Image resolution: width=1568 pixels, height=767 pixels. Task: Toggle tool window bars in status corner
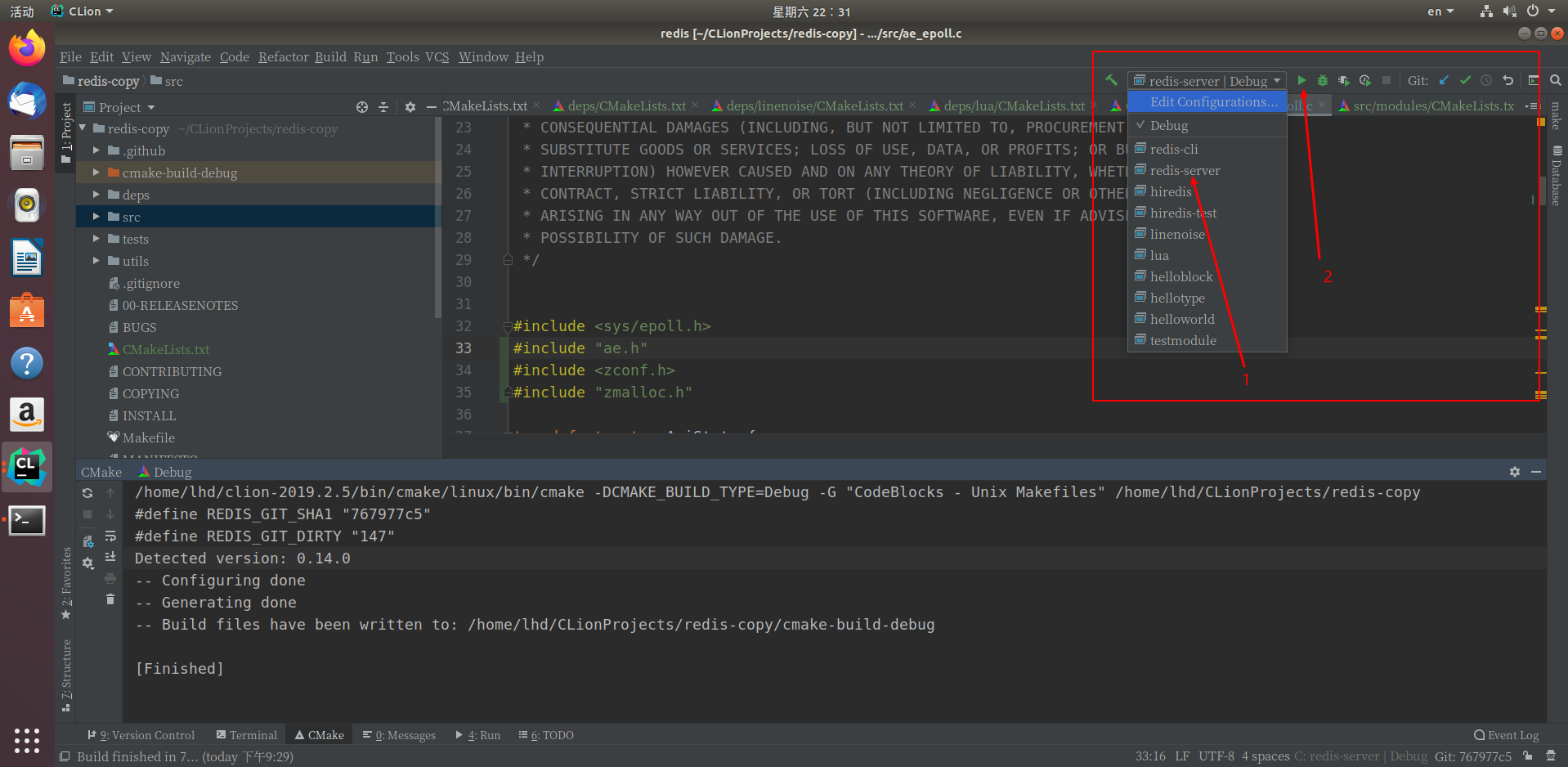pos(65,756)
